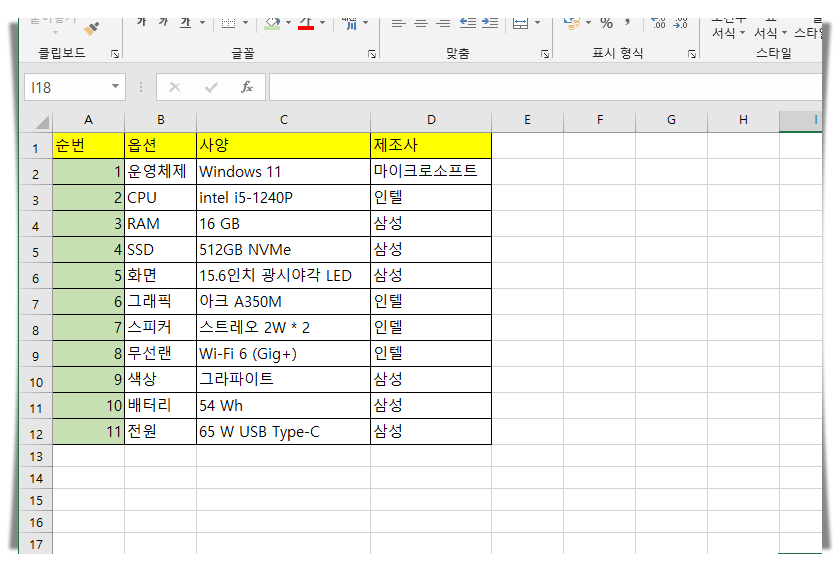
Task: Select the Format Painter brush icon
Action: point(92,27)
